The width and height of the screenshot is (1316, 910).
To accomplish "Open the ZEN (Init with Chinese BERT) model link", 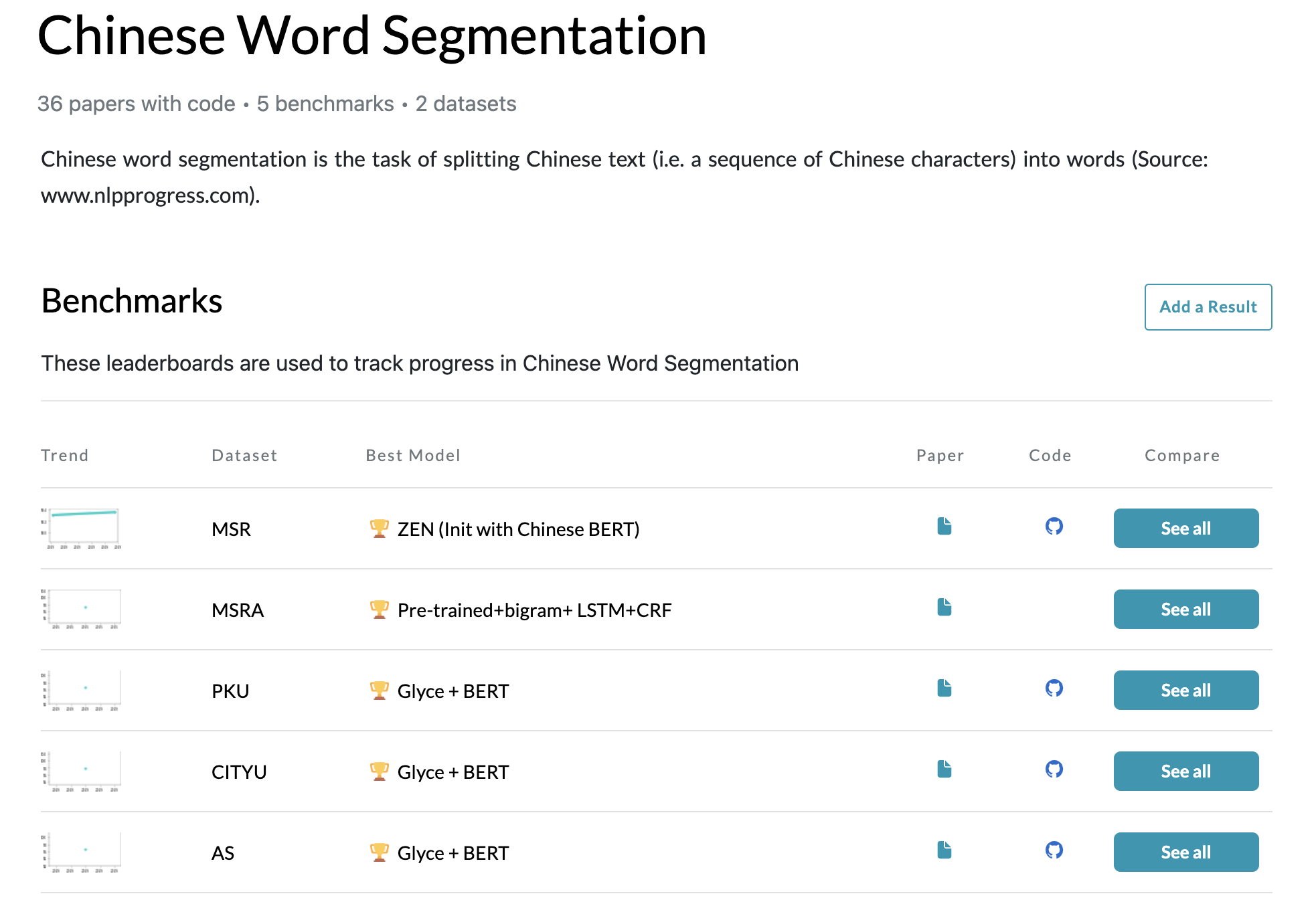I will click(518, 529).
